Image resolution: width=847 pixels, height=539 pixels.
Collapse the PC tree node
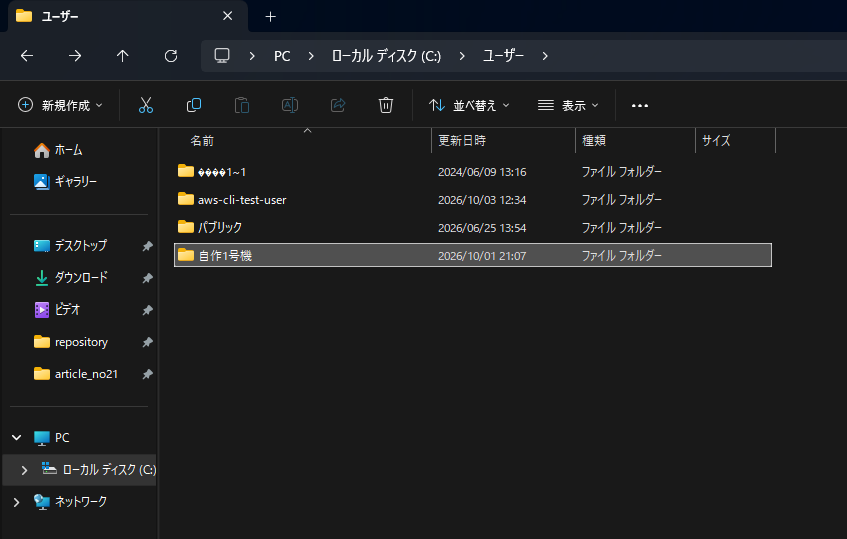(17, 437)
